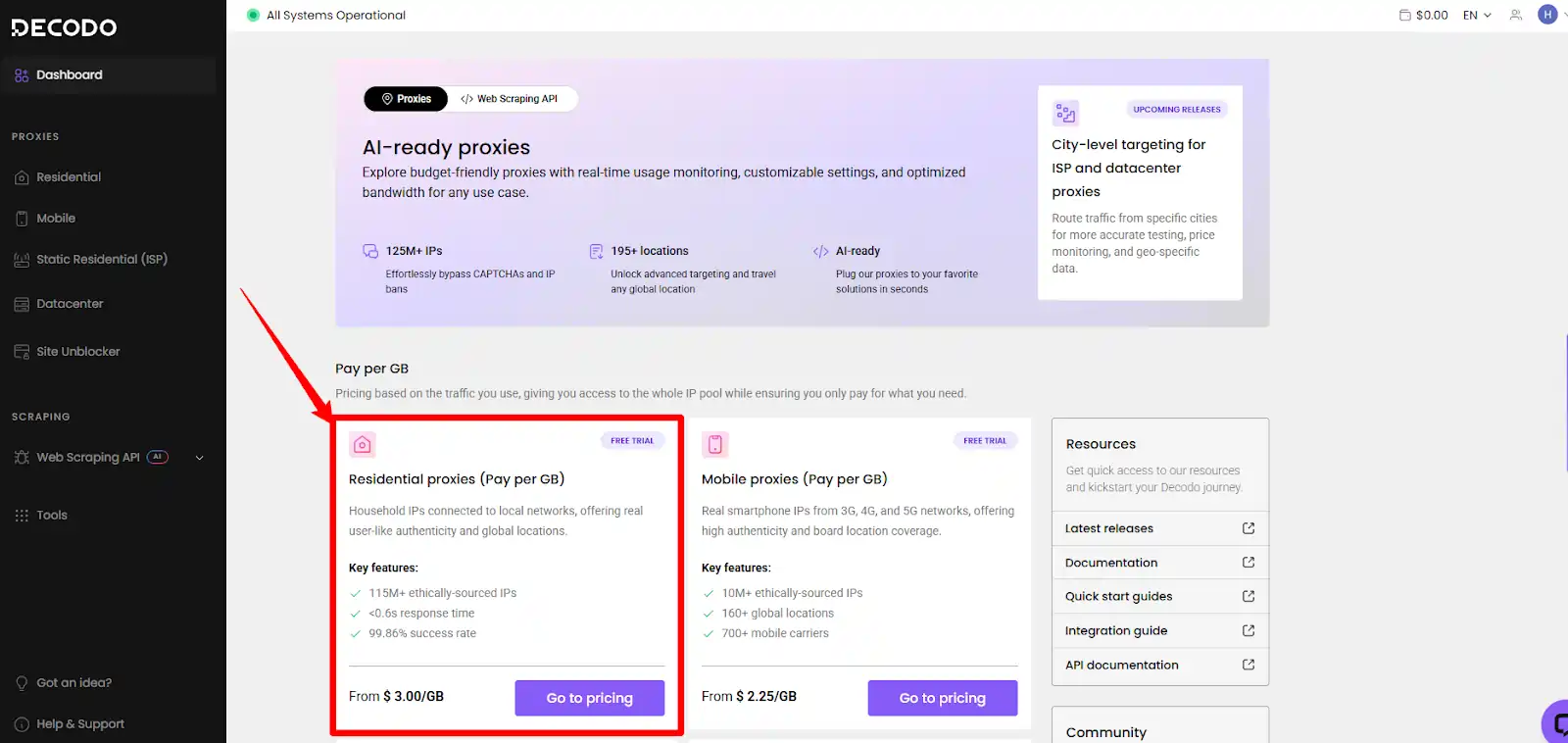The height and width of the screenshot is (743, 1568).
Task: Click the Free Trial badge on Mobile proxies
Action: coord(985,440)
